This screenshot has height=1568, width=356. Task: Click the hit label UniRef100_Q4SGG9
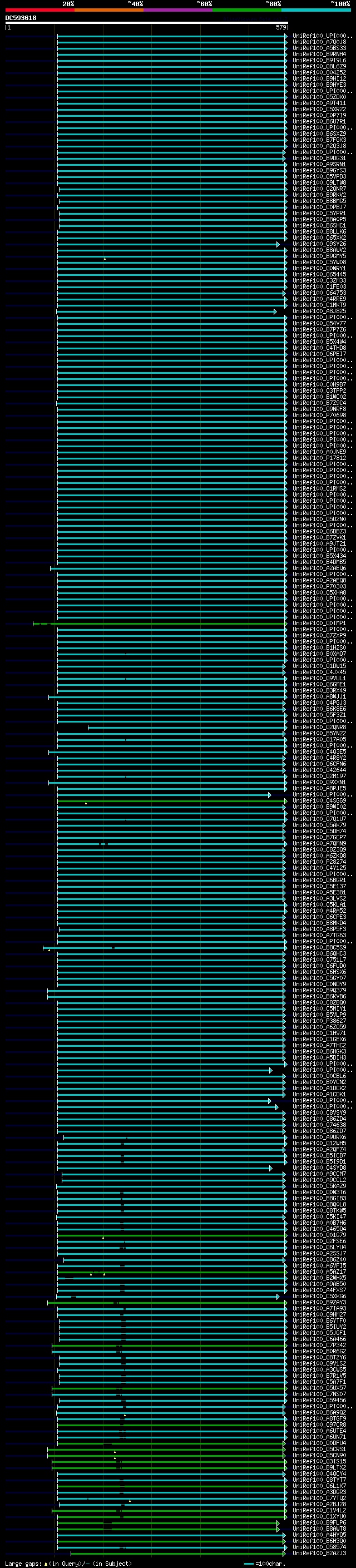[x=319, y=801]
